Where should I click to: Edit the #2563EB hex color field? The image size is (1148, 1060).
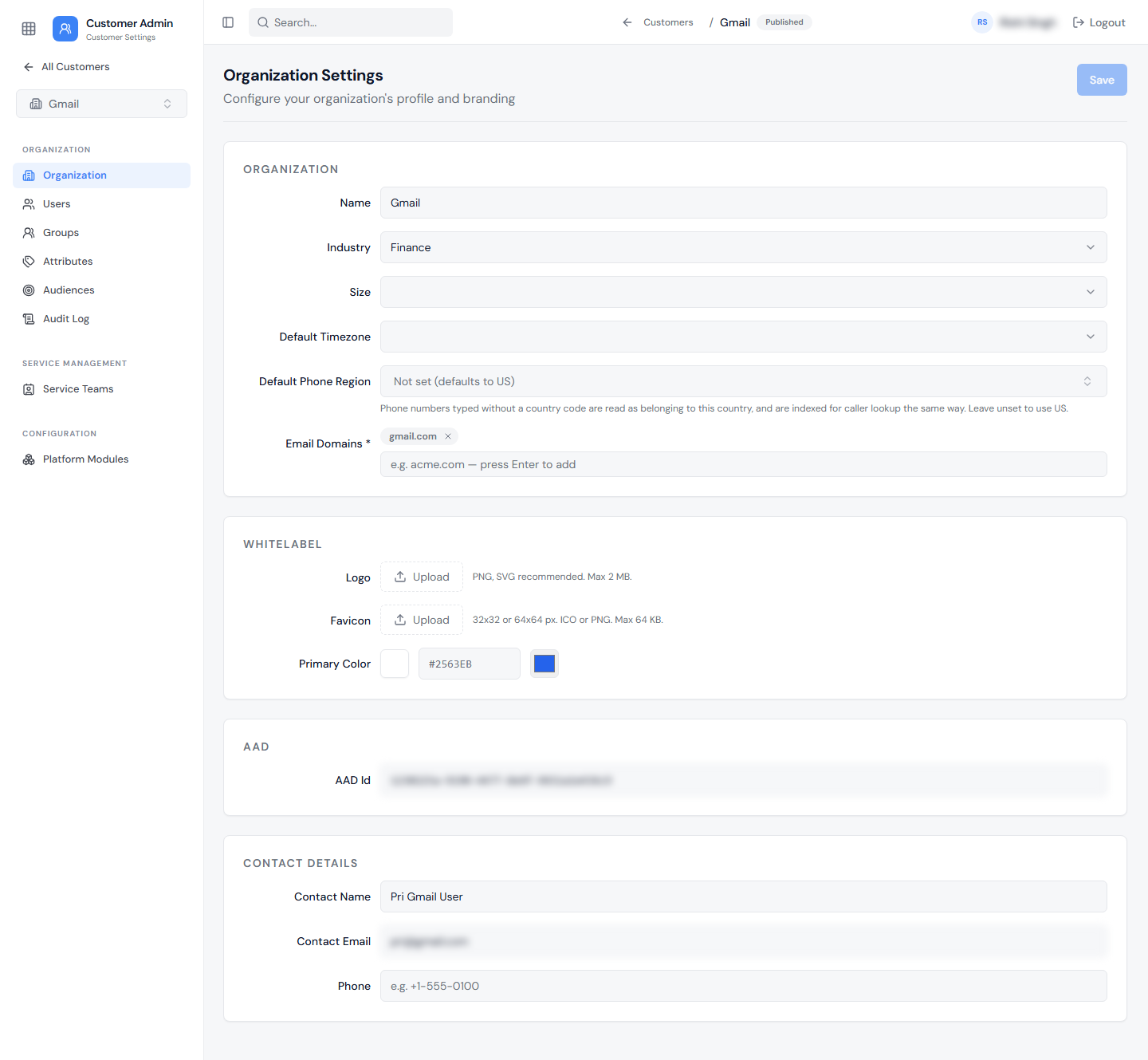click(x=470, y=664)
